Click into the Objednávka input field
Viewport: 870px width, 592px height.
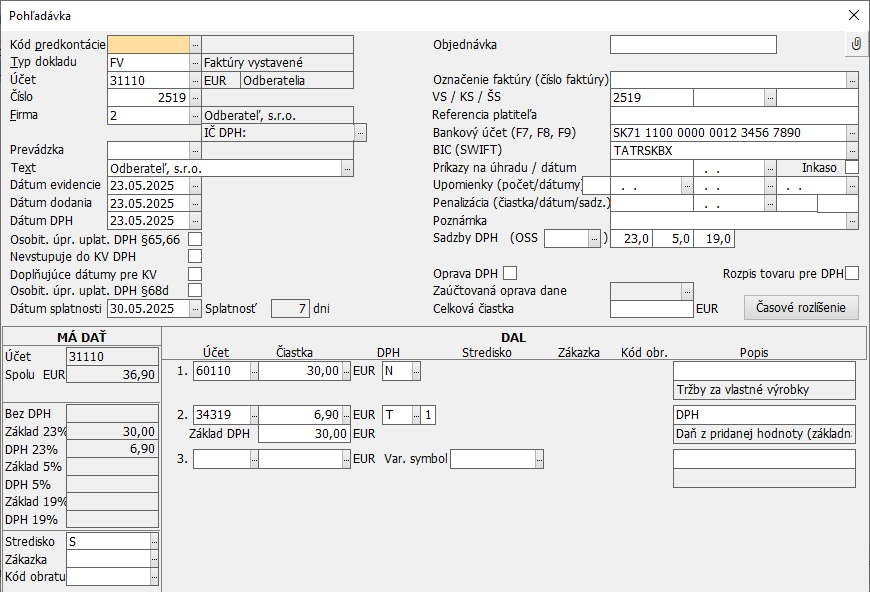(x=693, y=44)
